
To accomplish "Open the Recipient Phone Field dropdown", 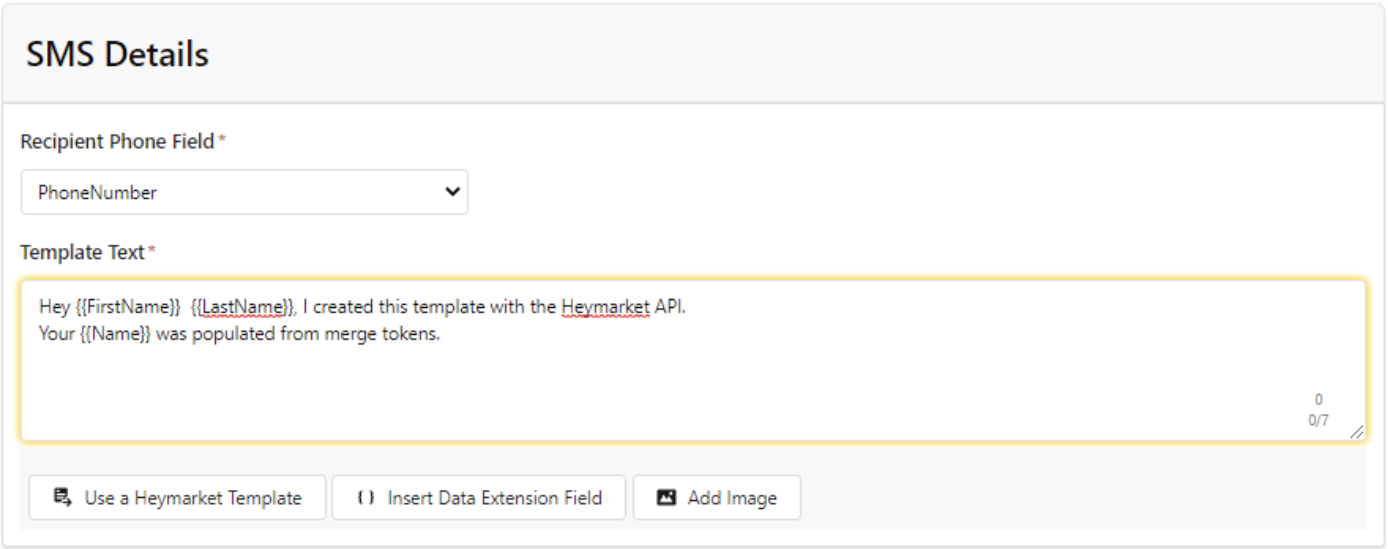I will tap(244, 192).
